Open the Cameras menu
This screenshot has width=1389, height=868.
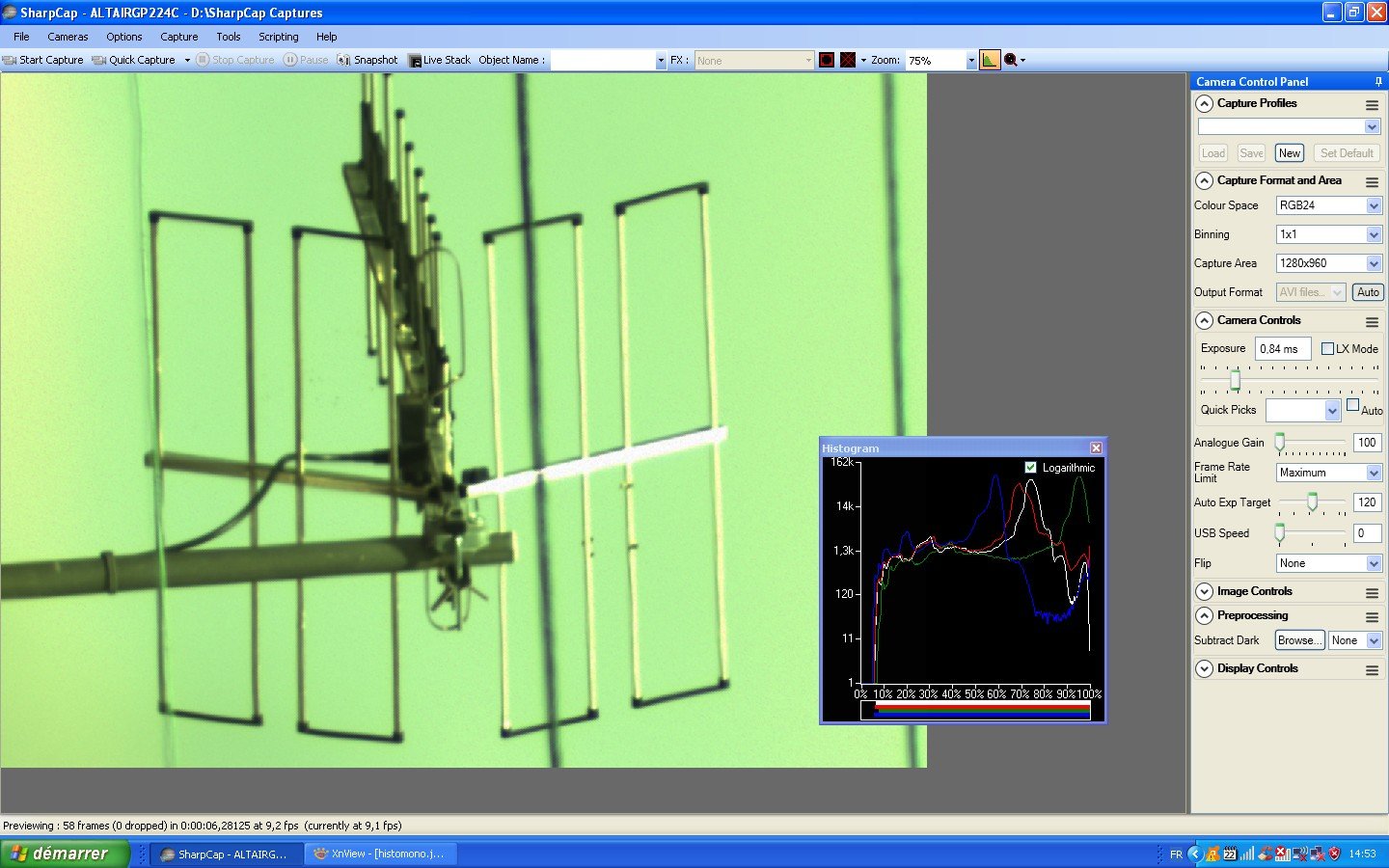[68, 37]
